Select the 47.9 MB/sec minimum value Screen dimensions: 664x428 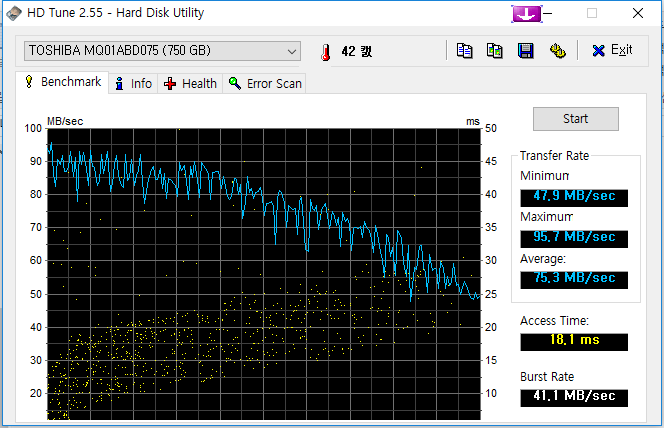574,196
